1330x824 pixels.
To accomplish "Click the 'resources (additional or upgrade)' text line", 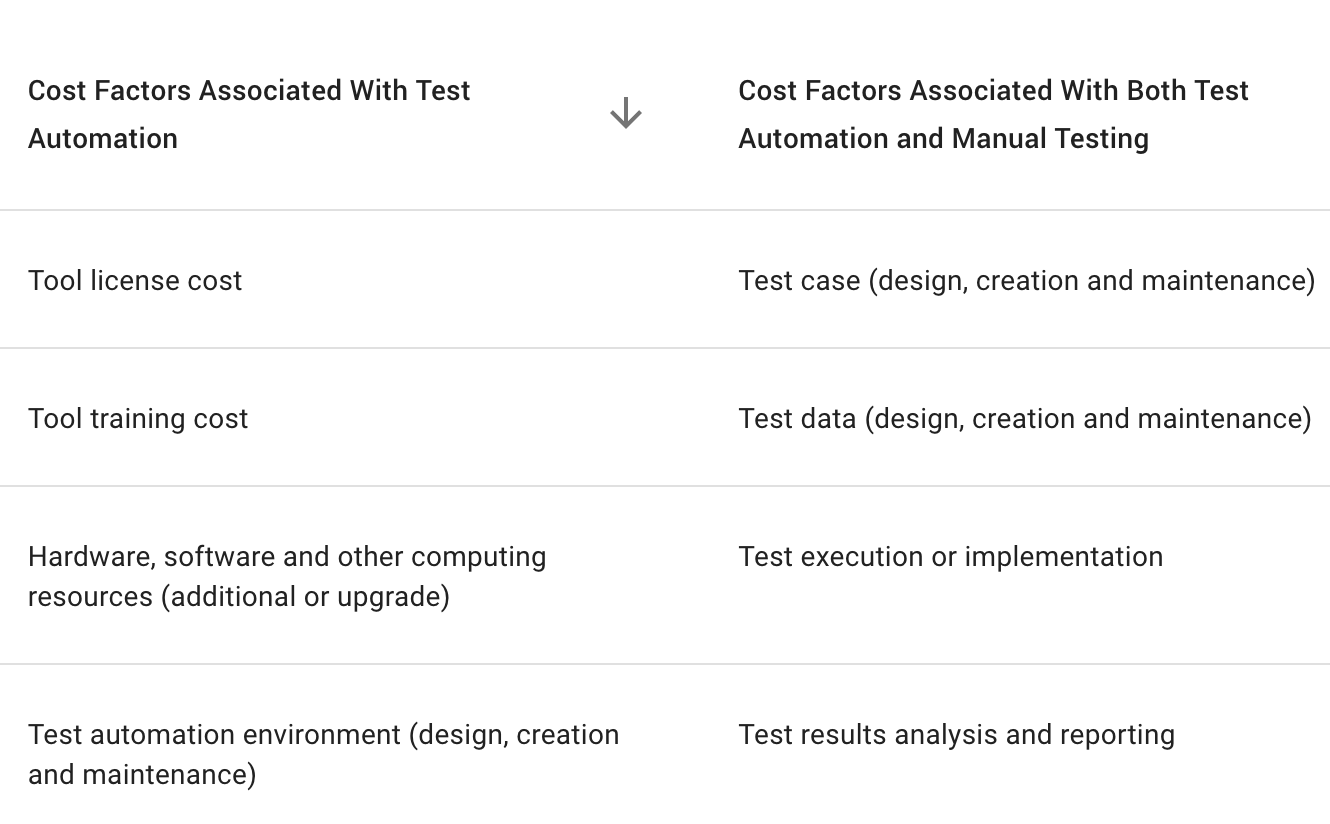I will click(239, 597).
